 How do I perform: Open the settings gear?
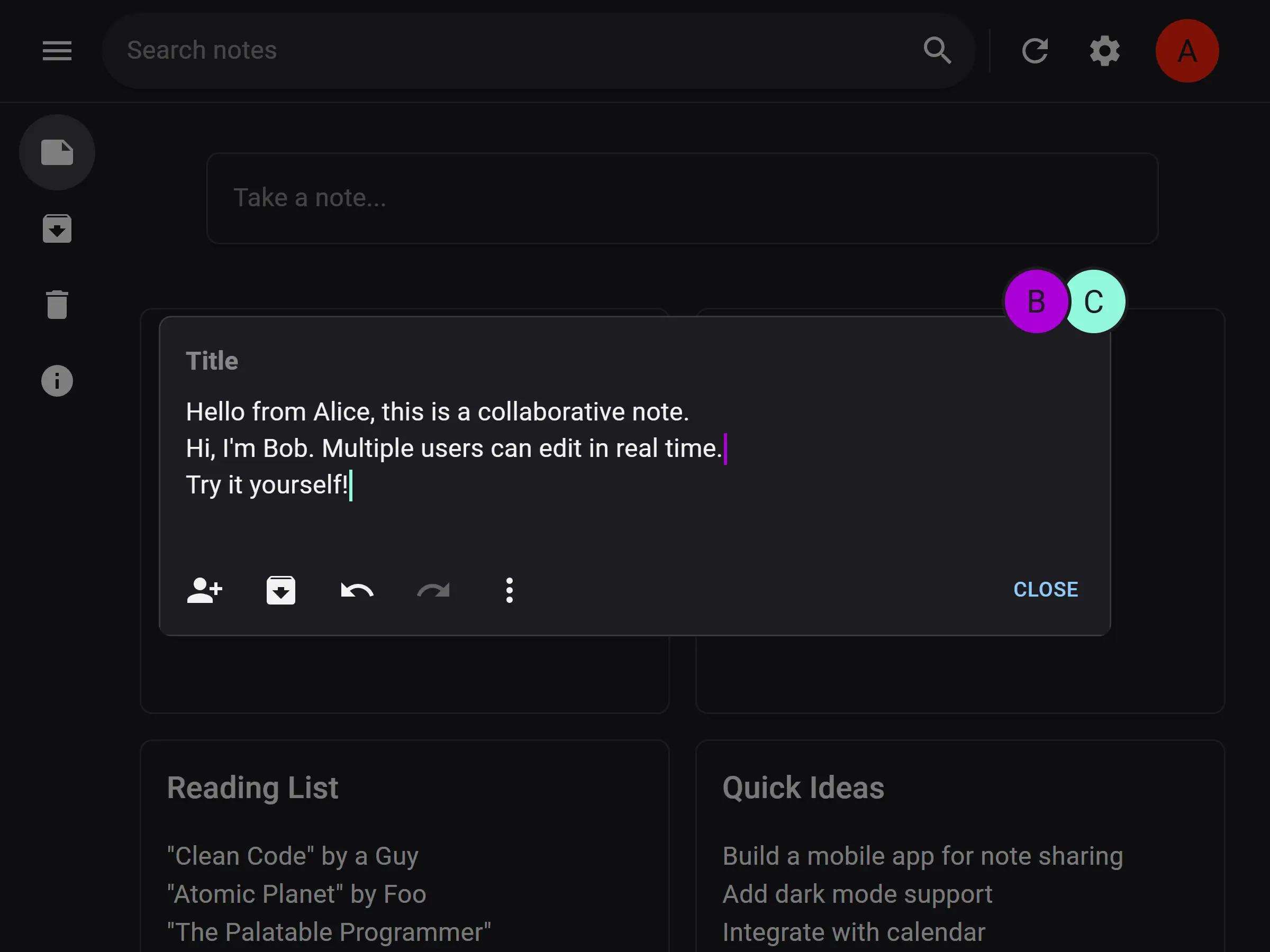(1105, 50)
